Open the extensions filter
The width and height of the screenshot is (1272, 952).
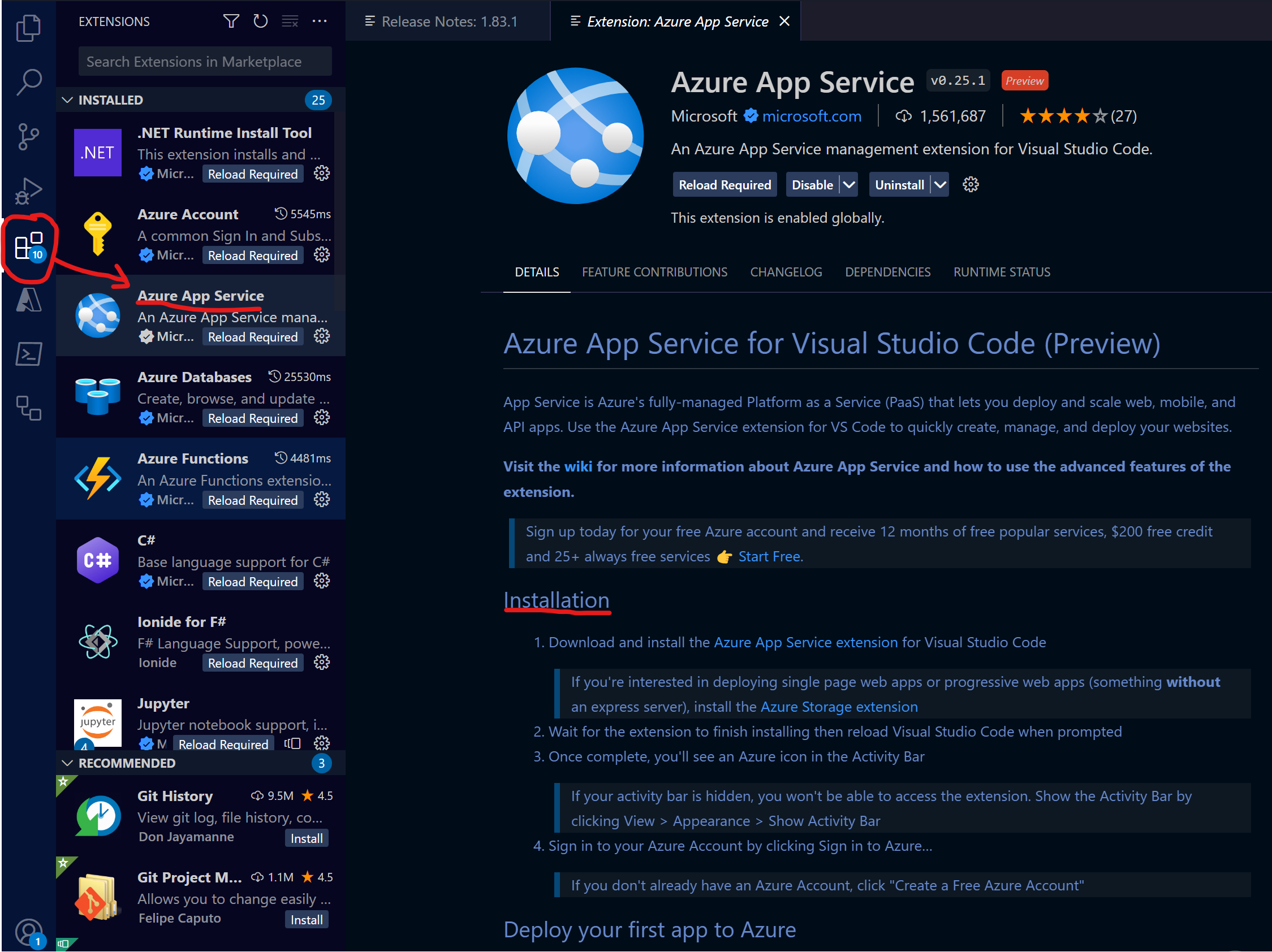tap(231, 21)
